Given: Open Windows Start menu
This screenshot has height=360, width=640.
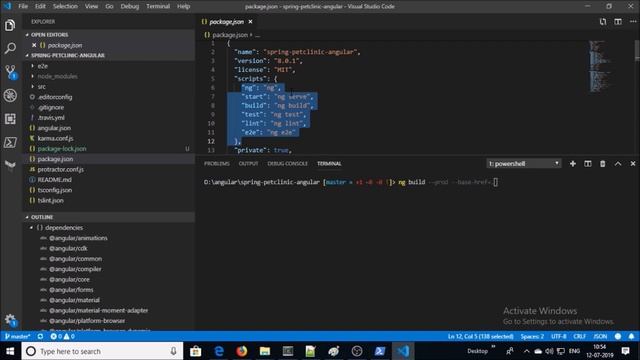Looking at the screenshot, I should coord(10,351).
